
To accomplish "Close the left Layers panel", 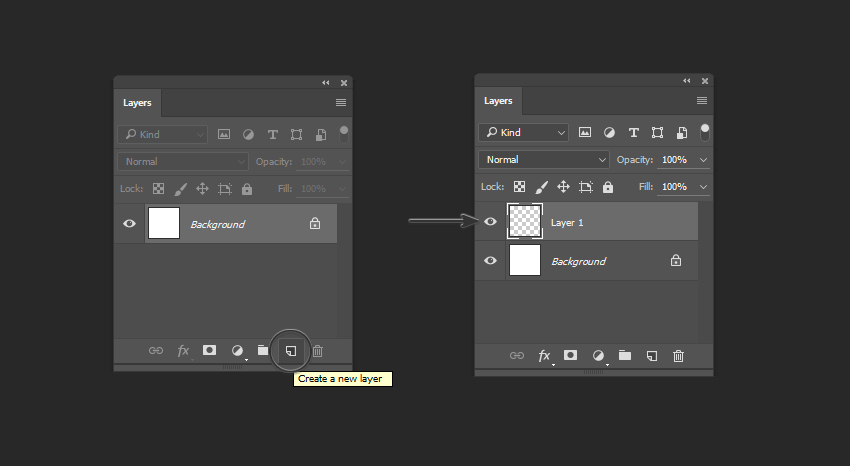I will click(x=344, y=83).
